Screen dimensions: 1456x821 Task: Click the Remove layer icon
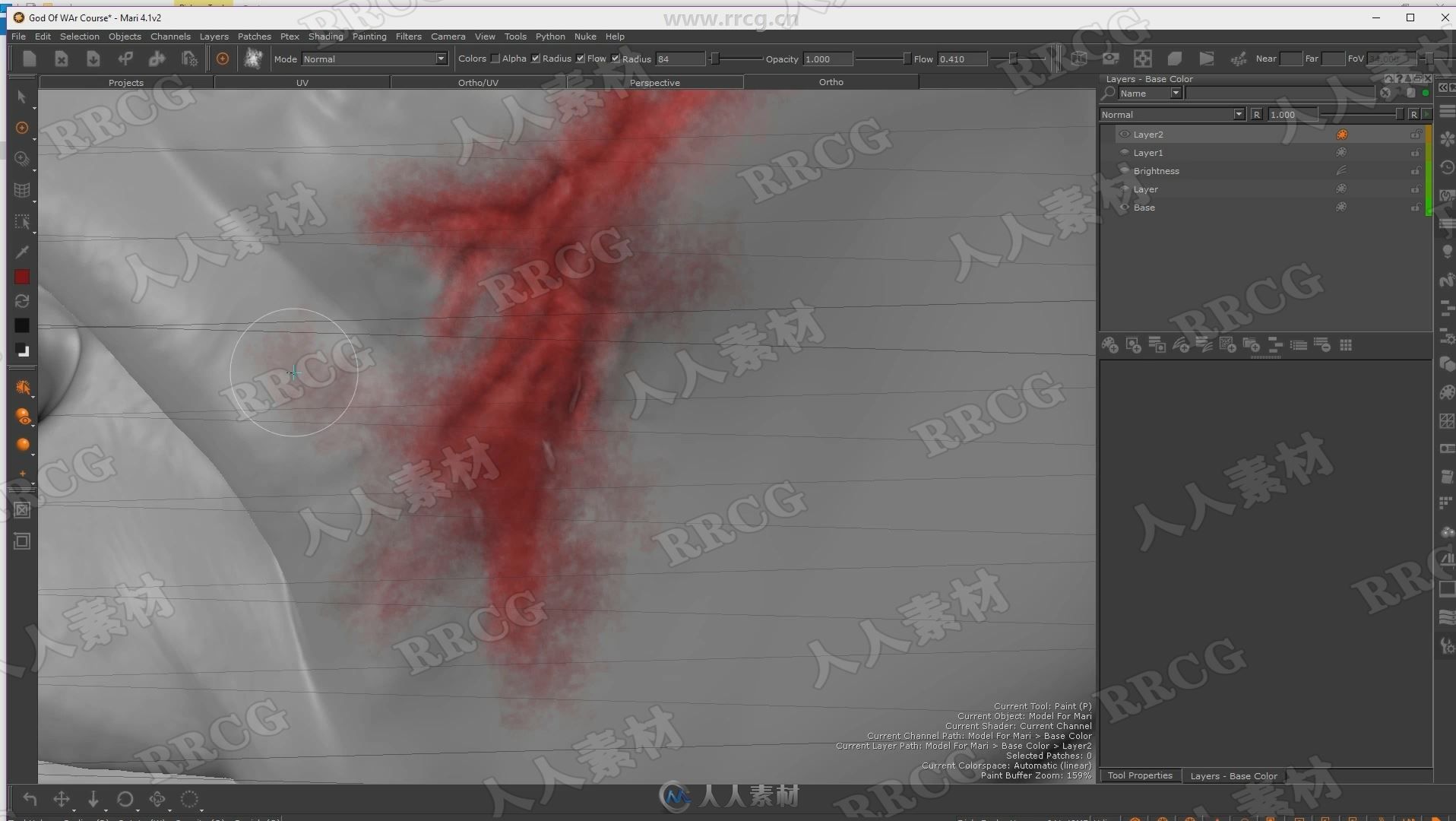pos(1322,345)
